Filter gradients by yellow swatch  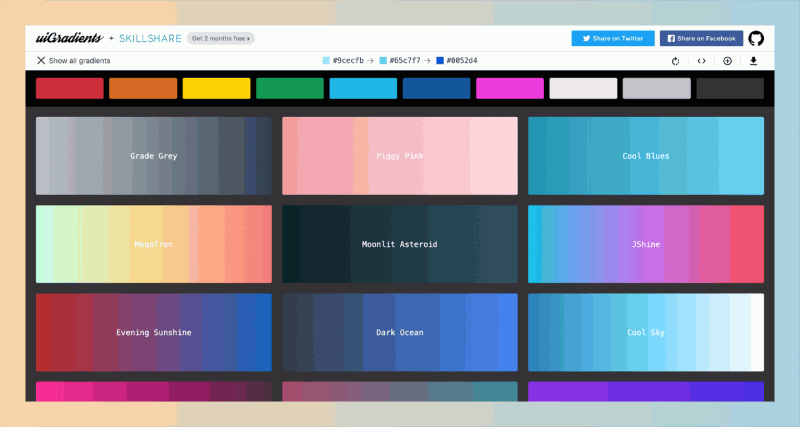point(216,88)
